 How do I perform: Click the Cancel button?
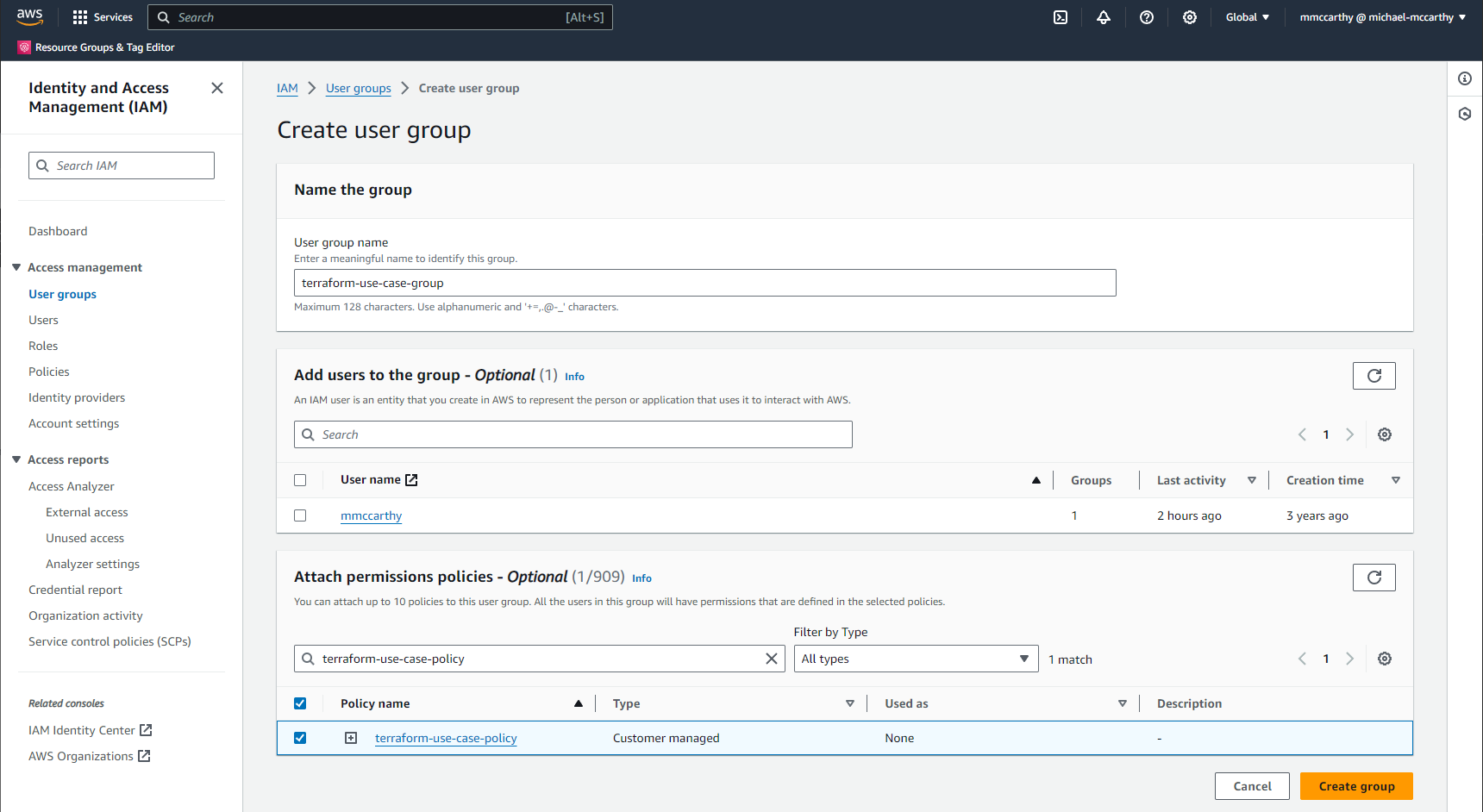[1252, 786]
